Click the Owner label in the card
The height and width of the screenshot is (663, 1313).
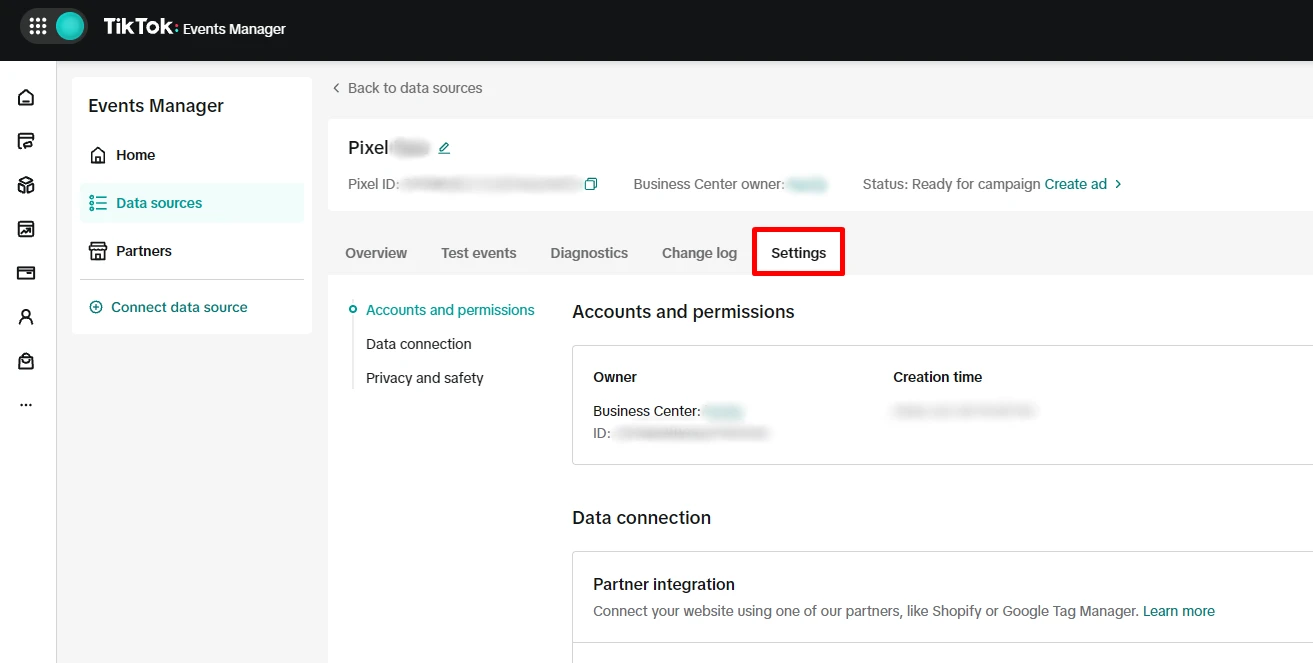615,377
